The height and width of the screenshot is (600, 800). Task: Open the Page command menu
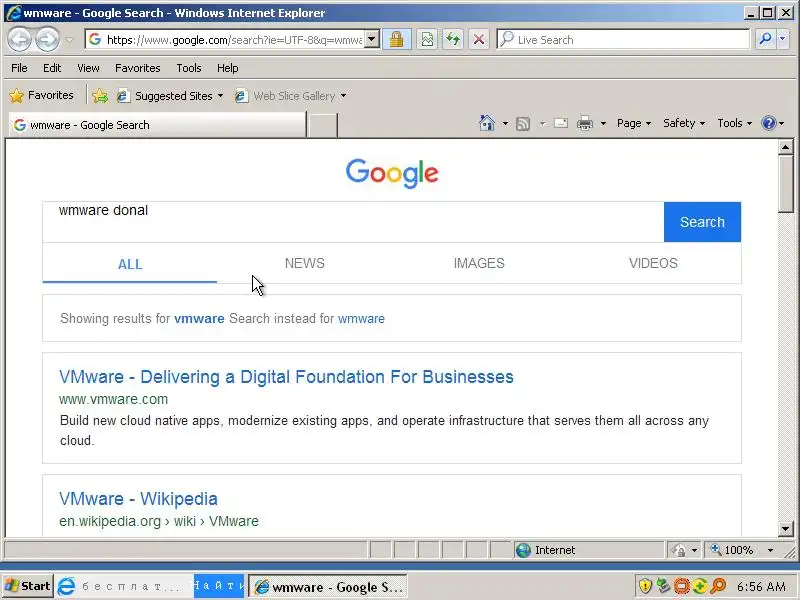click(634, 123)
